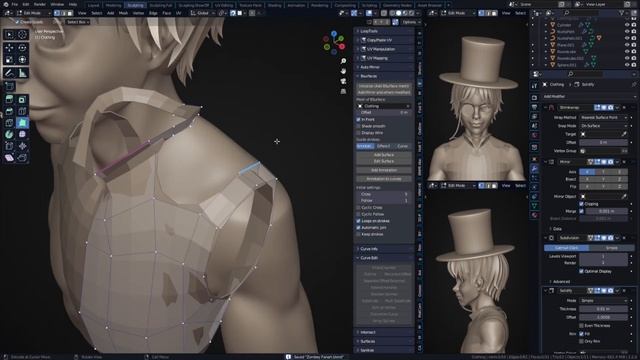
Task: Click the viewport zoom magnifier icon
Action: click(x=343, y=61)
